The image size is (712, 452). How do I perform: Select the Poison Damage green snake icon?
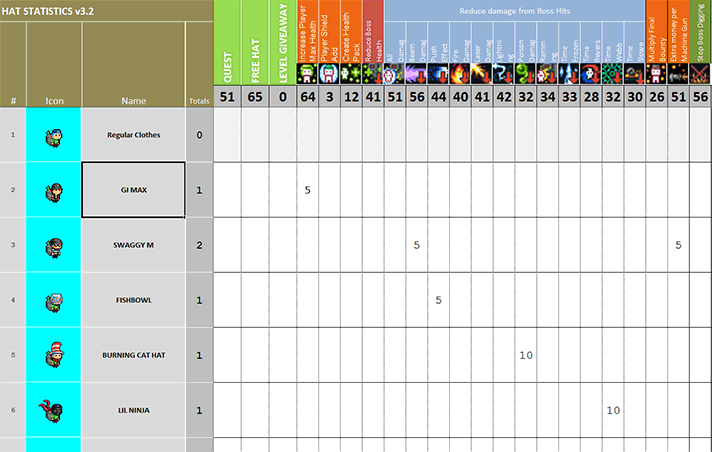525,74
